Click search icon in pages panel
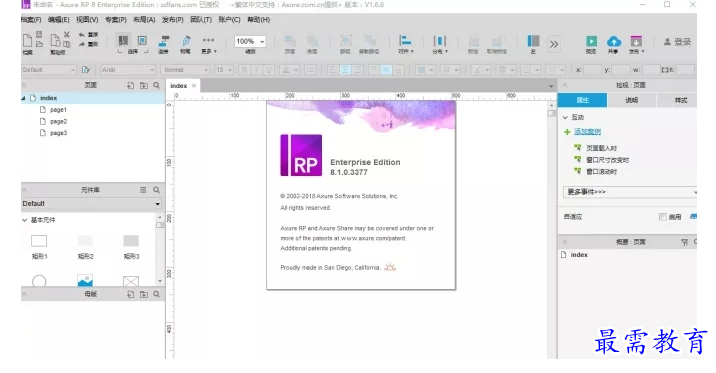716x373 pixels. (157, 85)
